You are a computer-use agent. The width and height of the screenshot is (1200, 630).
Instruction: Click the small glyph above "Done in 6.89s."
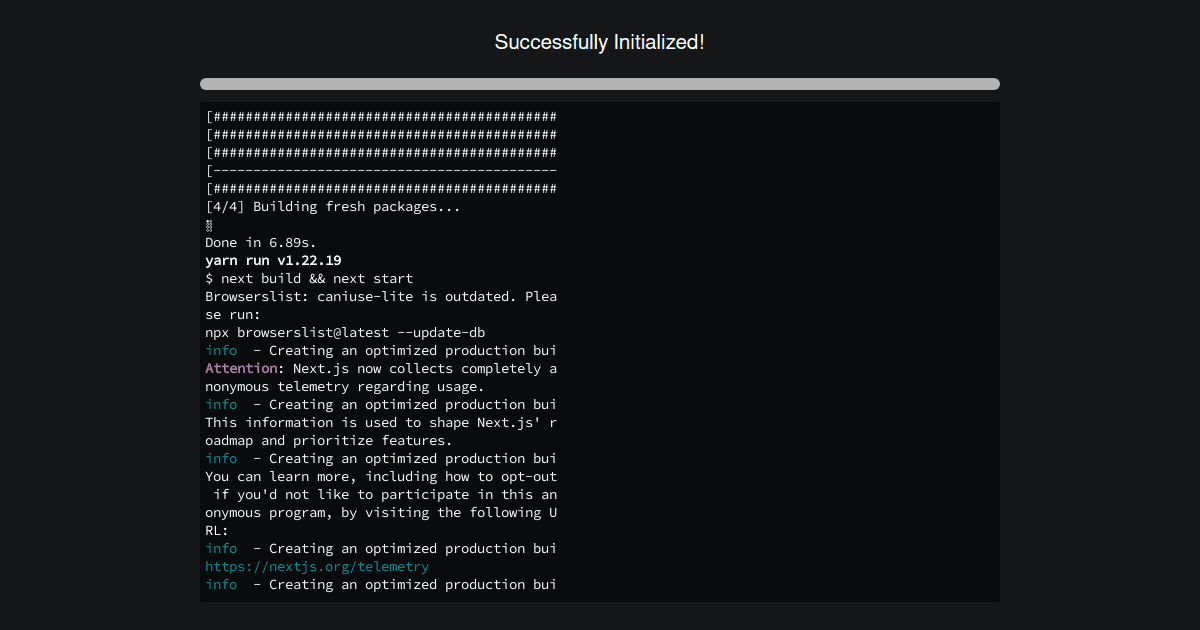[209, 225]
